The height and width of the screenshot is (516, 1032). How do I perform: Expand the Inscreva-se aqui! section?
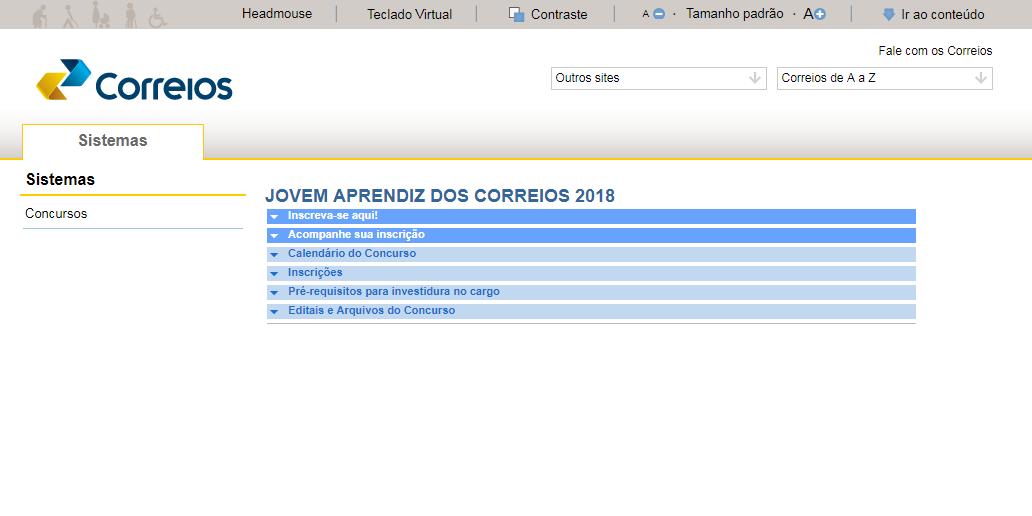tap(591, 216)
